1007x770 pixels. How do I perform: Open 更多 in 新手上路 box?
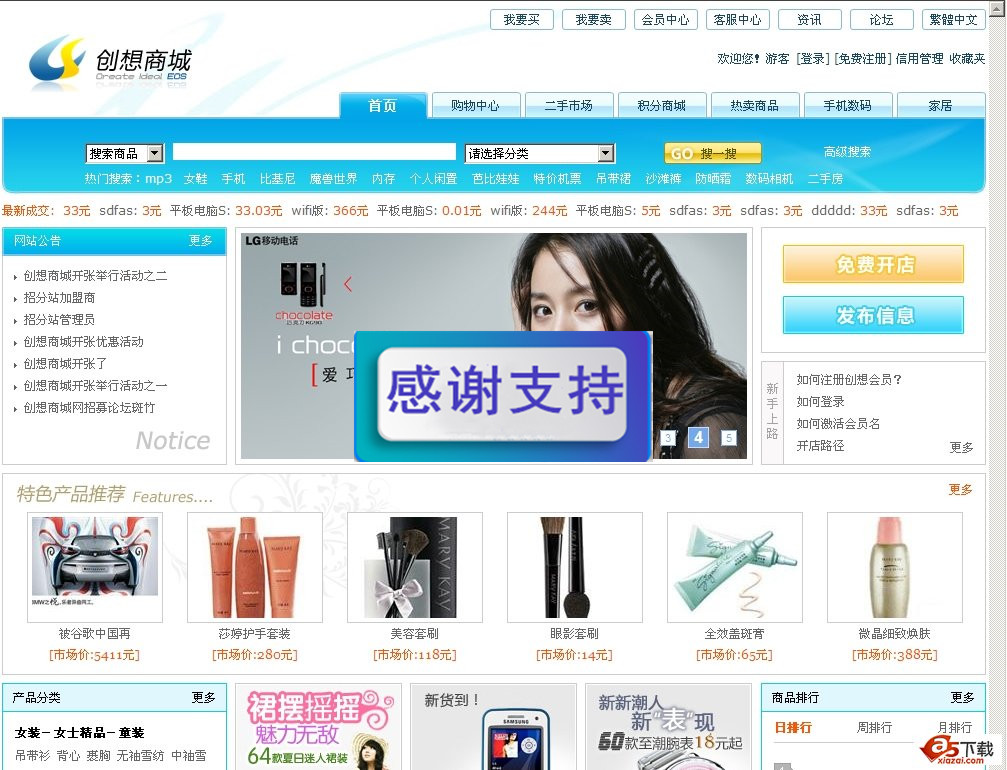pos(961,447)
